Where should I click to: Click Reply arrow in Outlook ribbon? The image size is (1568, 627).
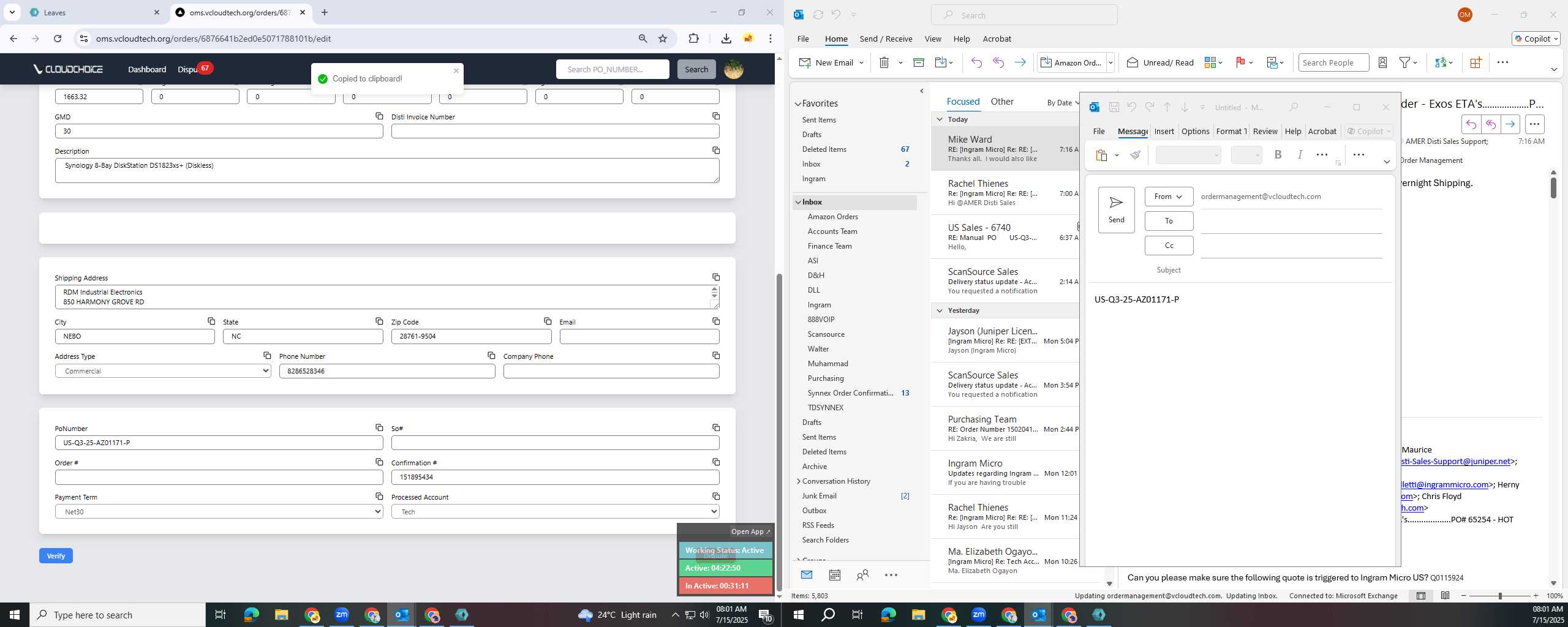coord(976,62)
